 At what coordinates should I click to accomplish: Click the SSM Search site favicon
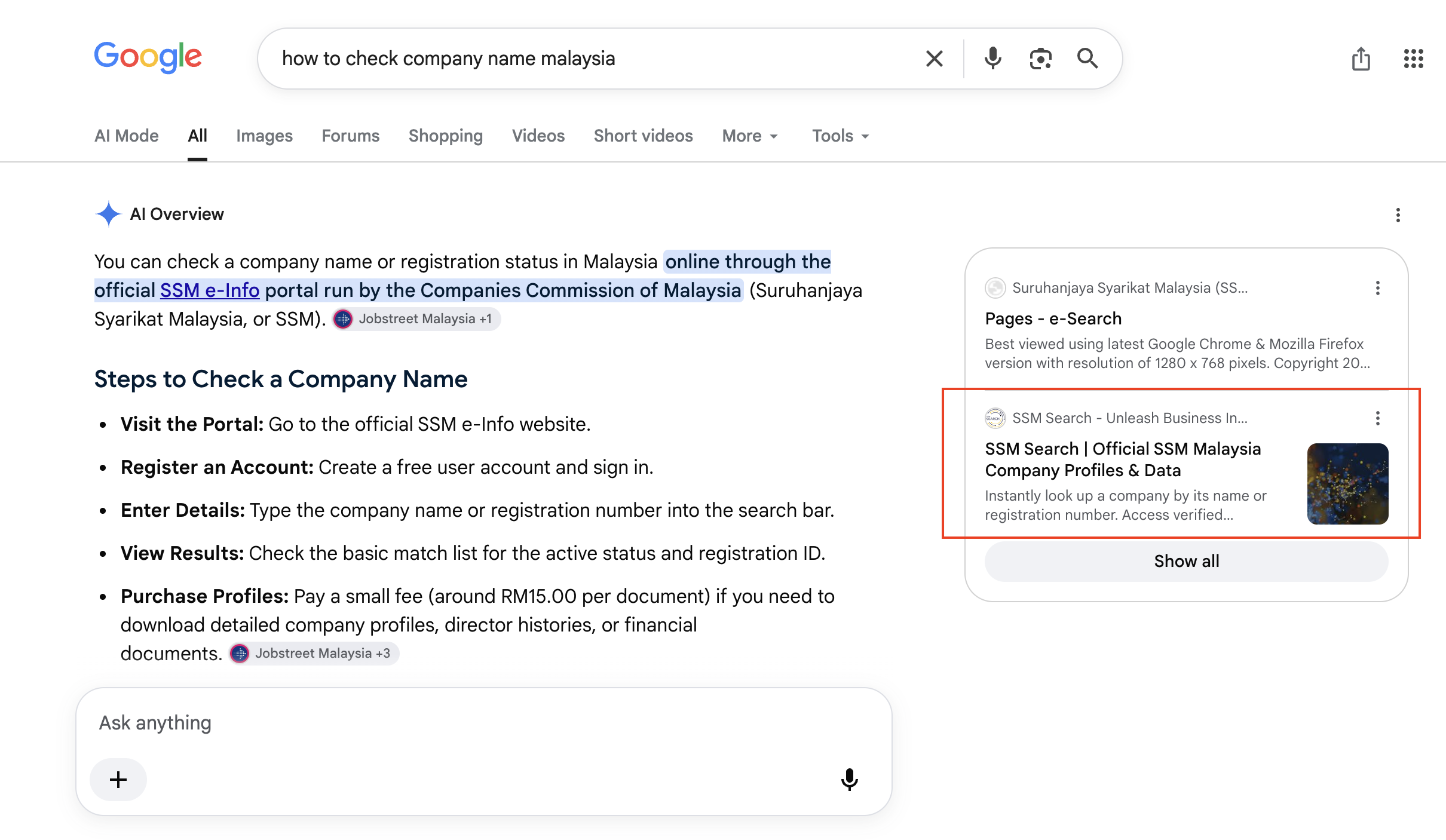click(995, 418)
